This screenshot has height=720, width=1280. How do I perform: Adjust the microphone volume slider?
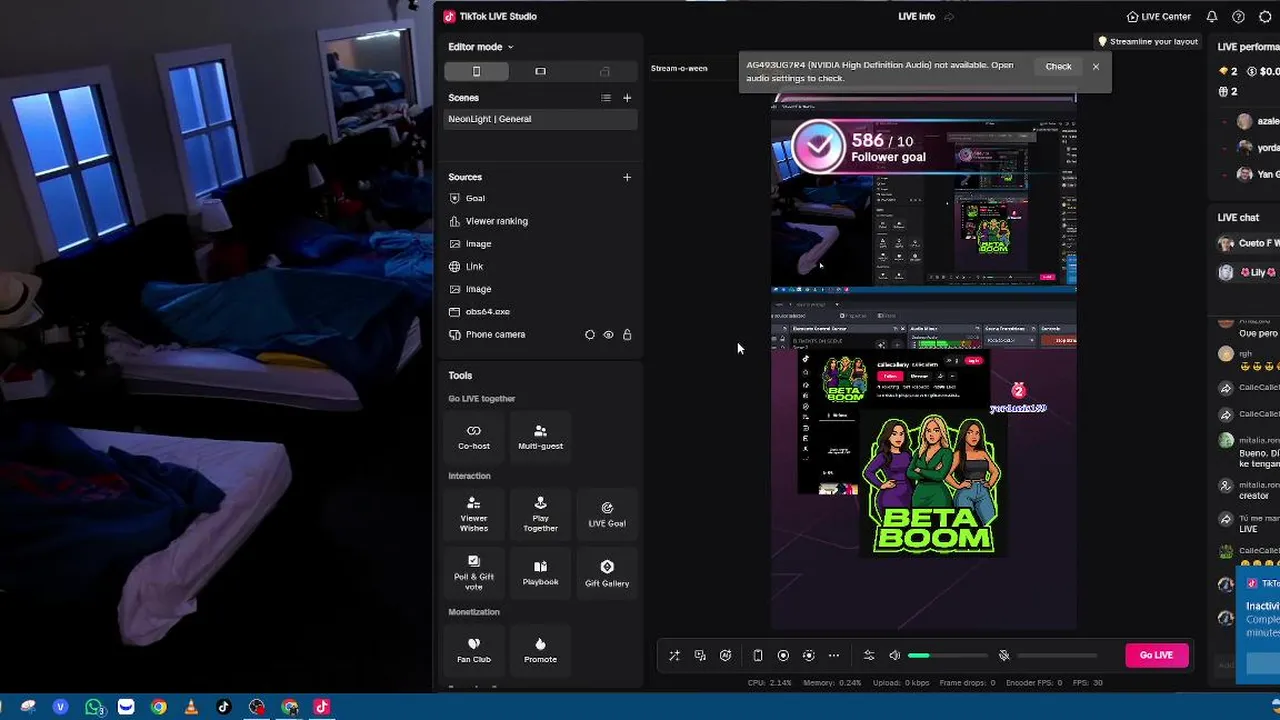point(1057,656)
